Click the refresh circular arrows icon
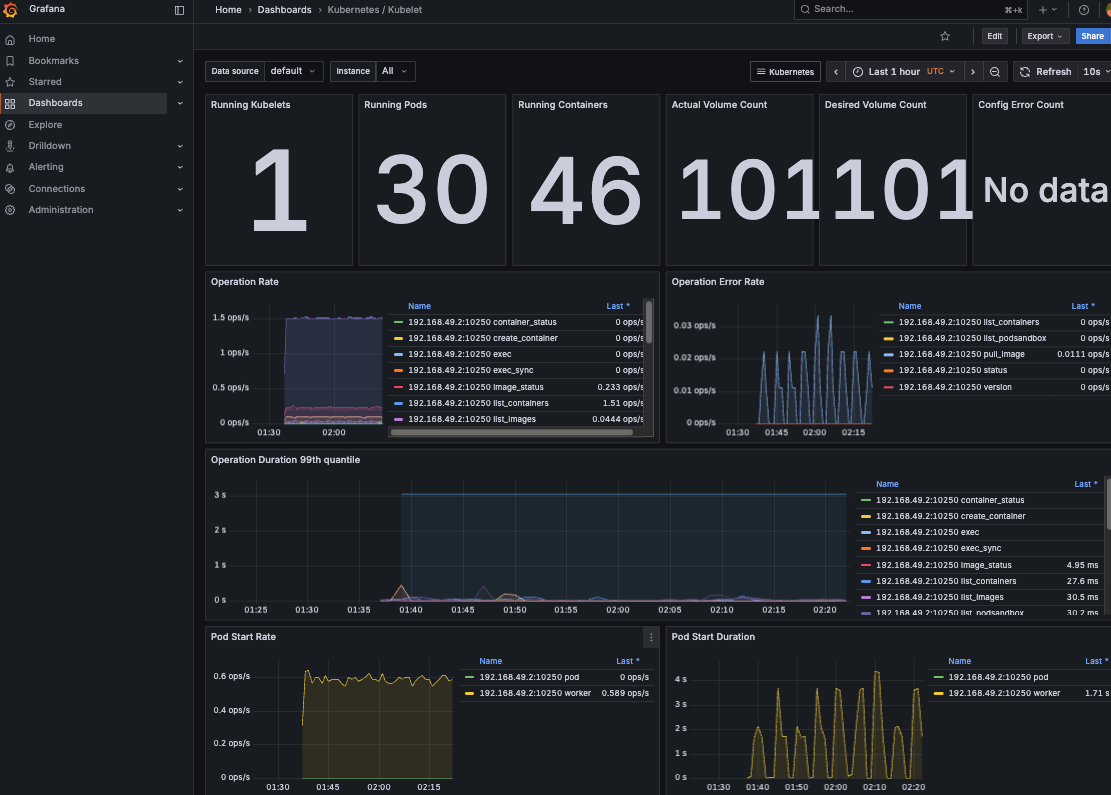Viewport: 1111px width, 795px height. [x=1025, y=72]
